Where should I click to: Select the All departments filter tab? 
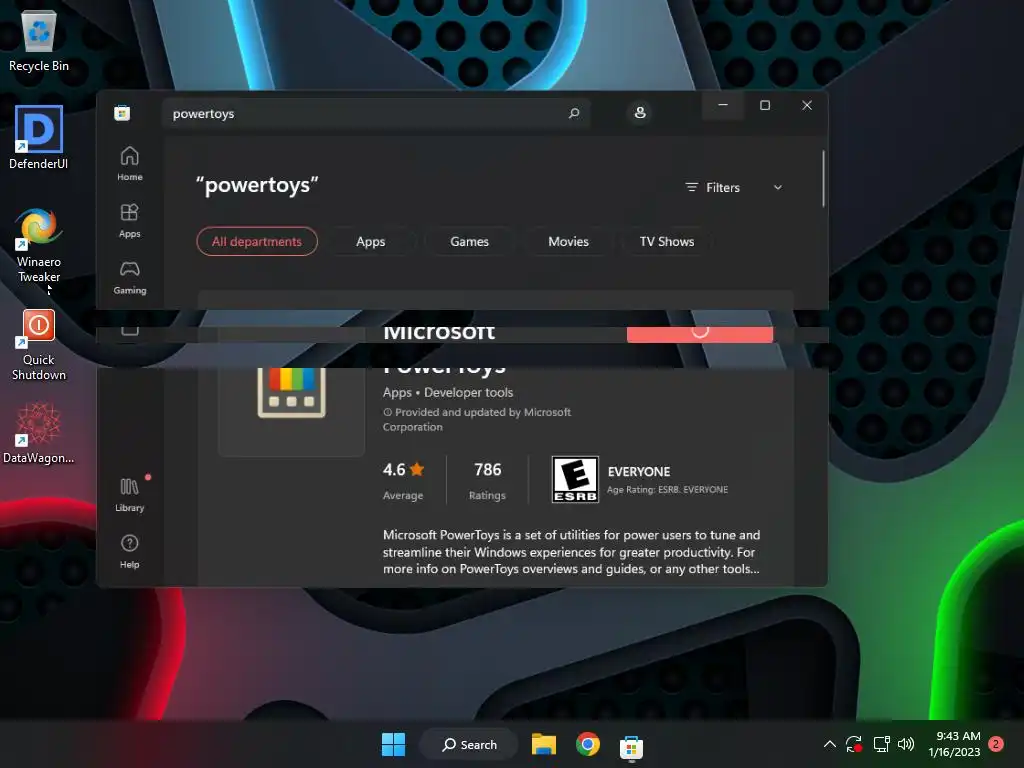click(x=257, y=242)
